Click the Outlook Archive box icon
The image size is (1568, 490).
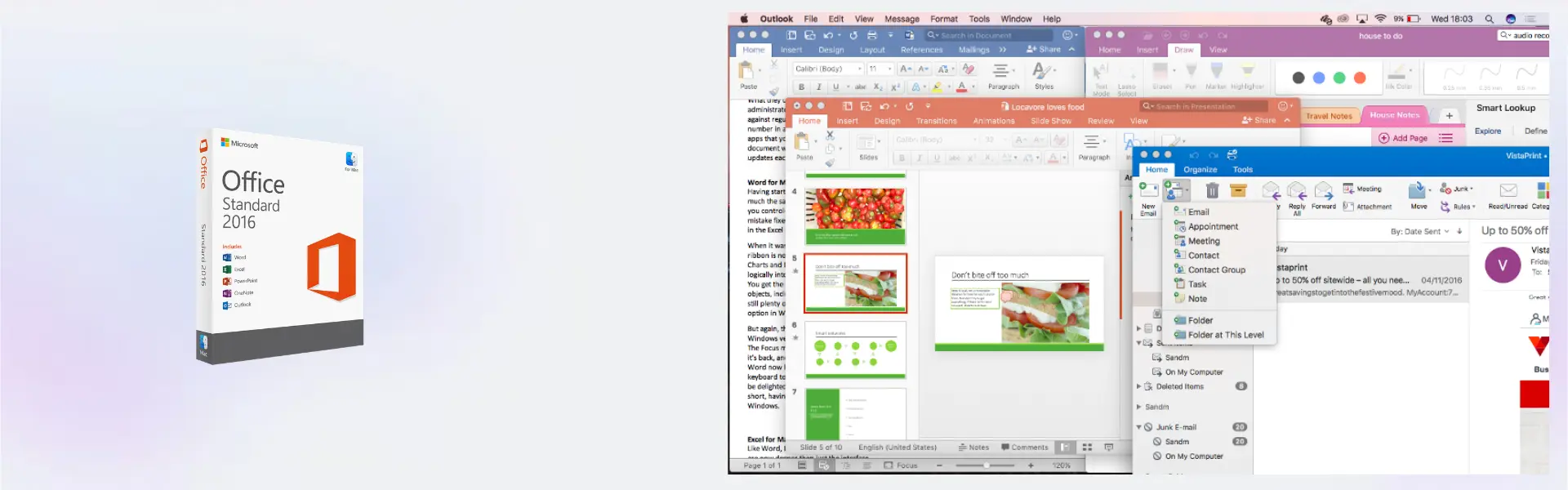(1238, 190)
